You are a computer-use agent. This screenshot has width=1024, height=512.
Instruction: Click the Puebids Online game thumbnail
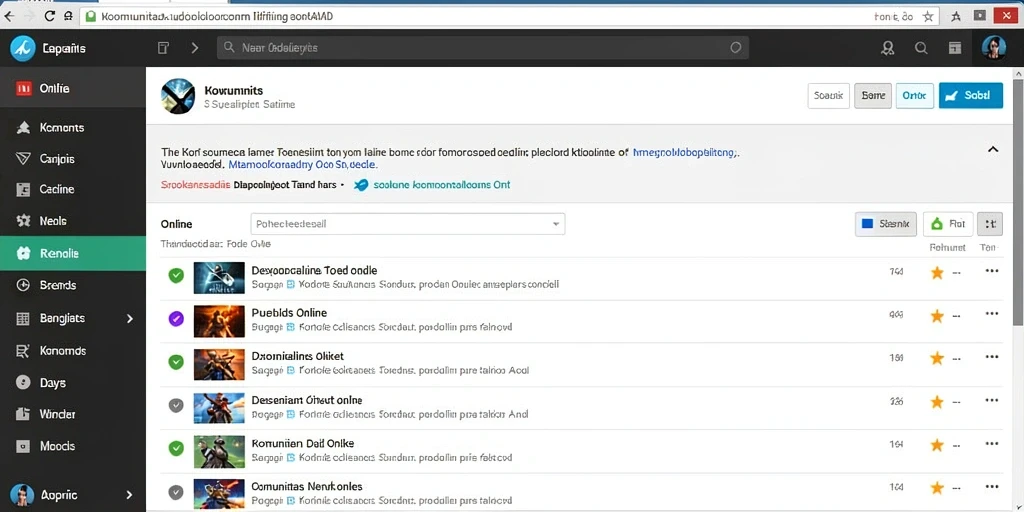[219, 321]
